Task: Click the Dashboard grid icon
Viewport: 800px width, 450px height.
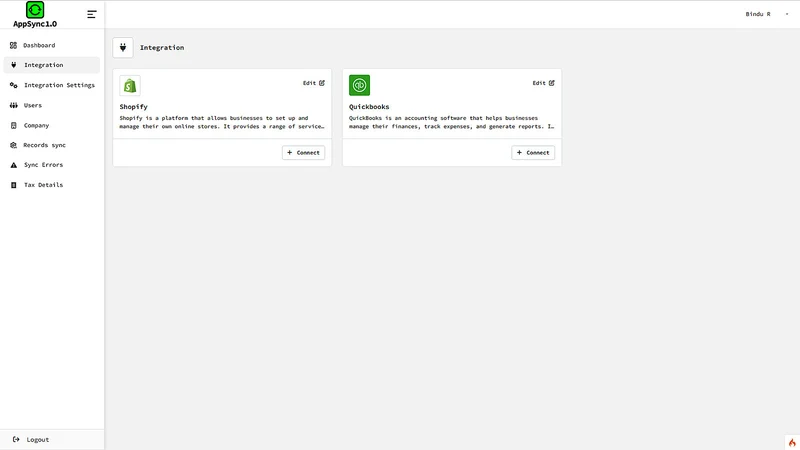Action: click(x=13, y=45)
